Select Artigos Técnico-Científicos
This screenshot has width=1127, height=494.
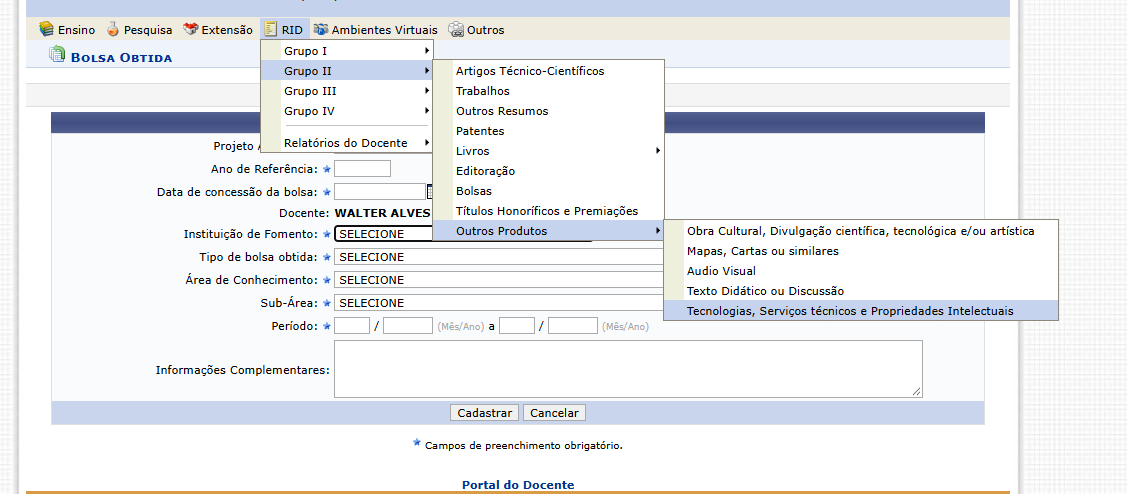click(x=548, y=71)
